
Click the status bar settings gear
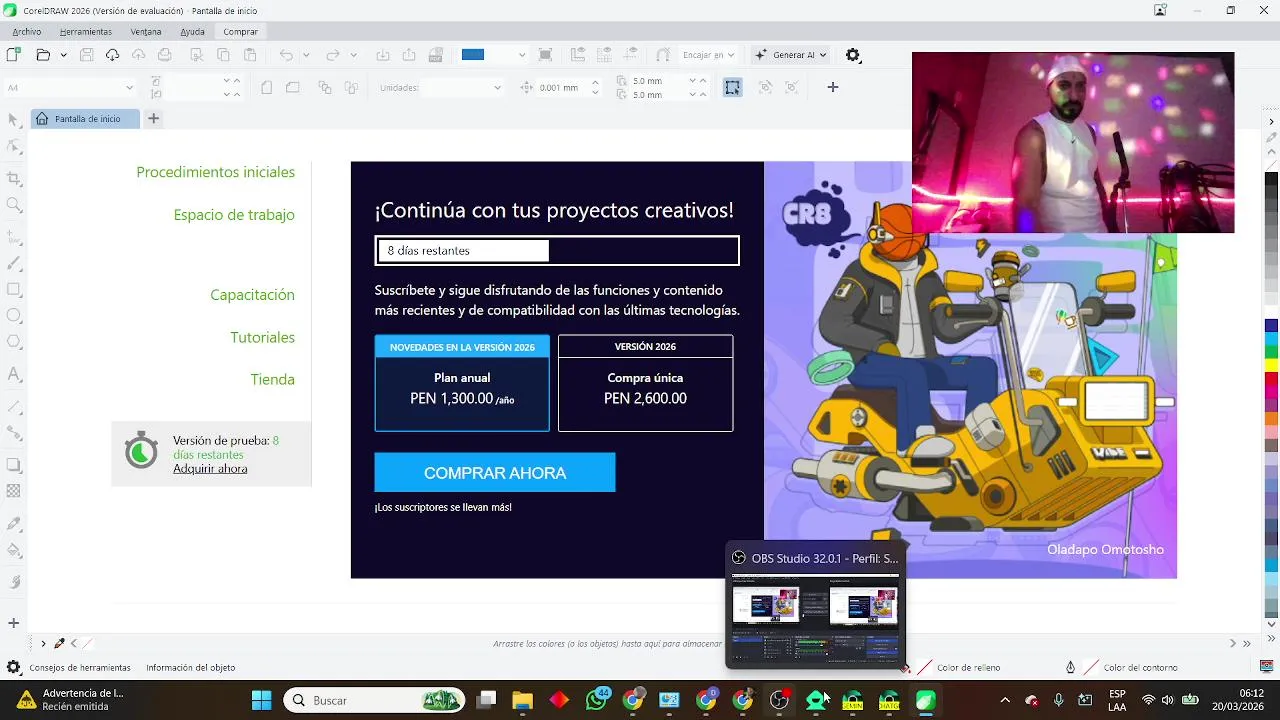pos(13,667)
